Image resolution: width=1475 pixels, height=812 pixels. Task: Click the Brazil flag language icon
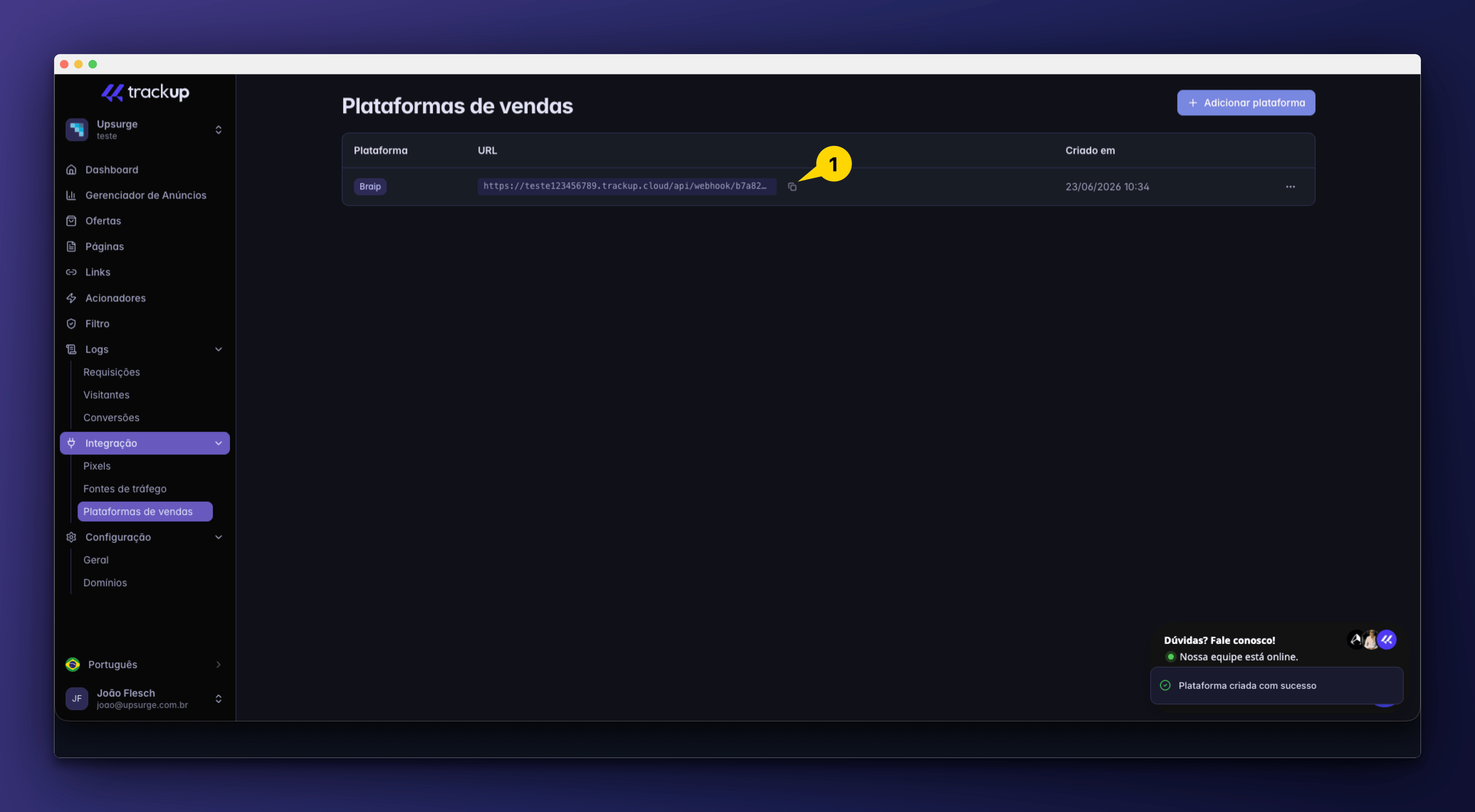tap(73, 664)
